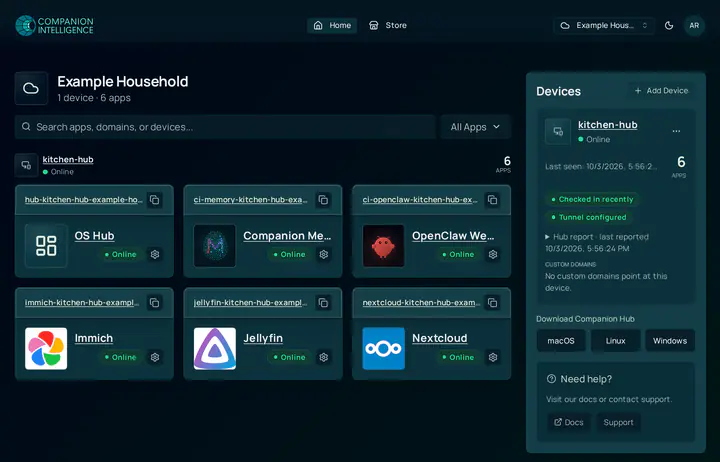Open the Docs link button
Image resolution: width=720 pixels, height=462 pixels.
(x=568, y=423)
